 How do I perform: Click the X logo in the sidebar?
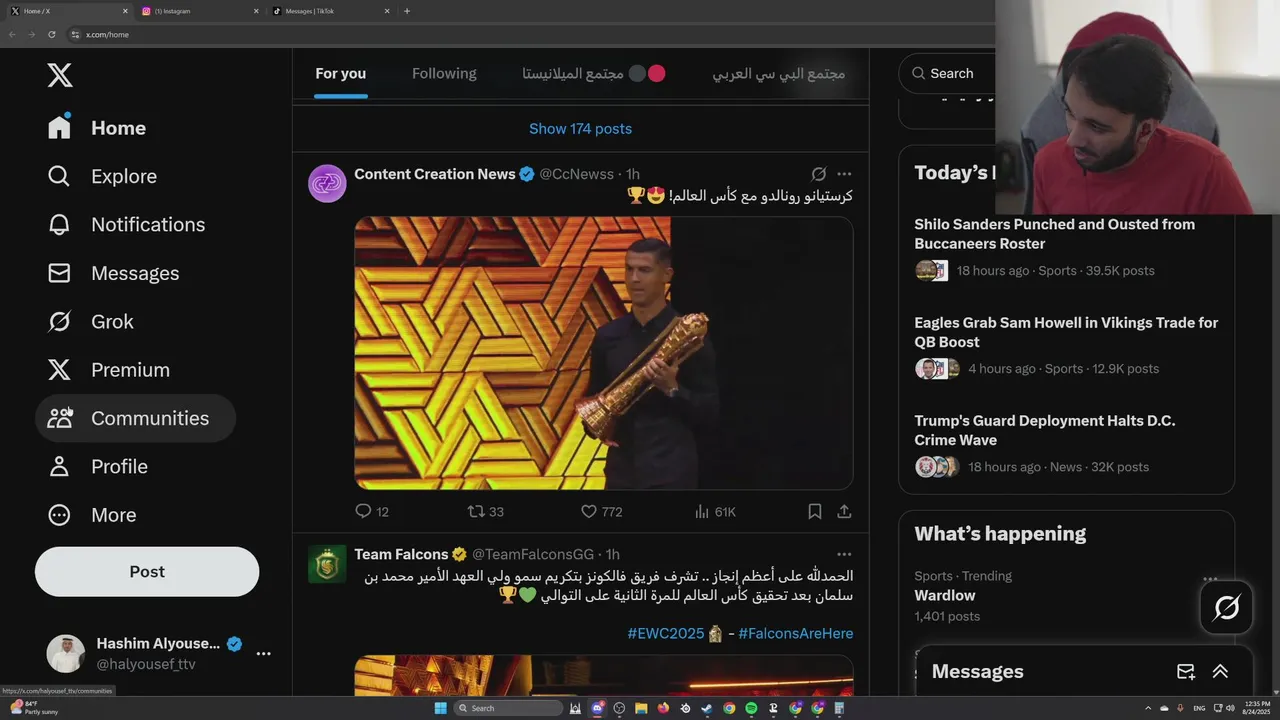click(x=60, y=75)
